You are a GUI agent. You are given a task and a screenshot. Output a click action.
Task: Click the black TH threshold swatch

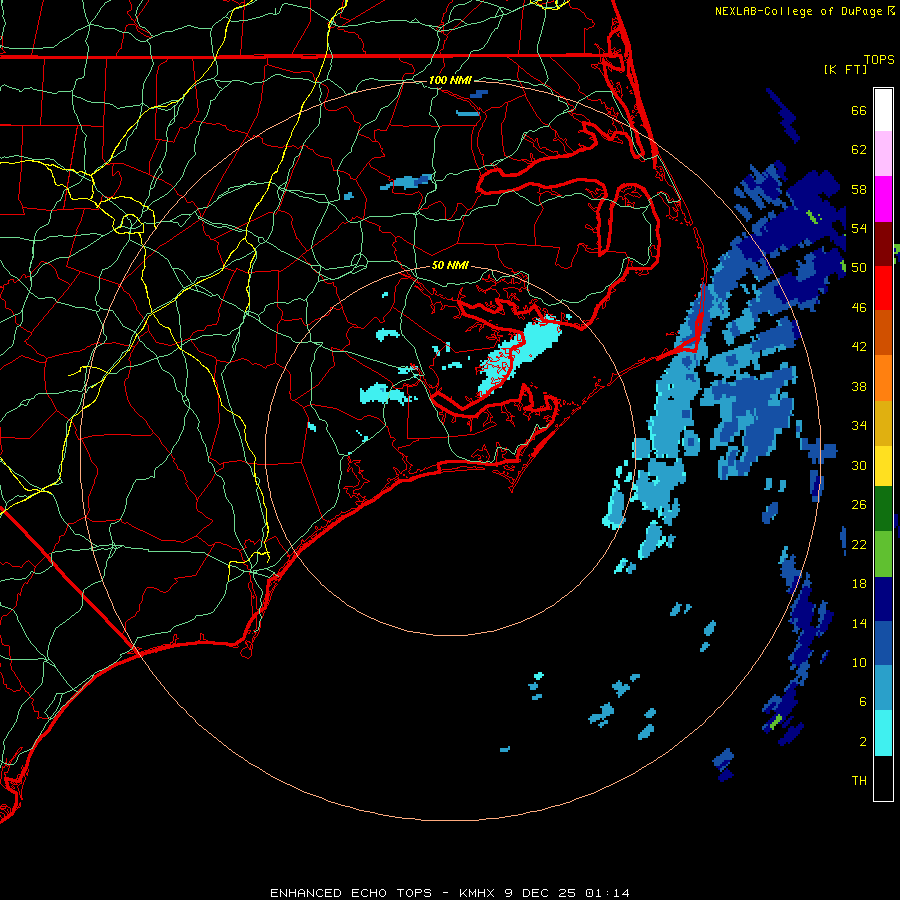(883, 778)
